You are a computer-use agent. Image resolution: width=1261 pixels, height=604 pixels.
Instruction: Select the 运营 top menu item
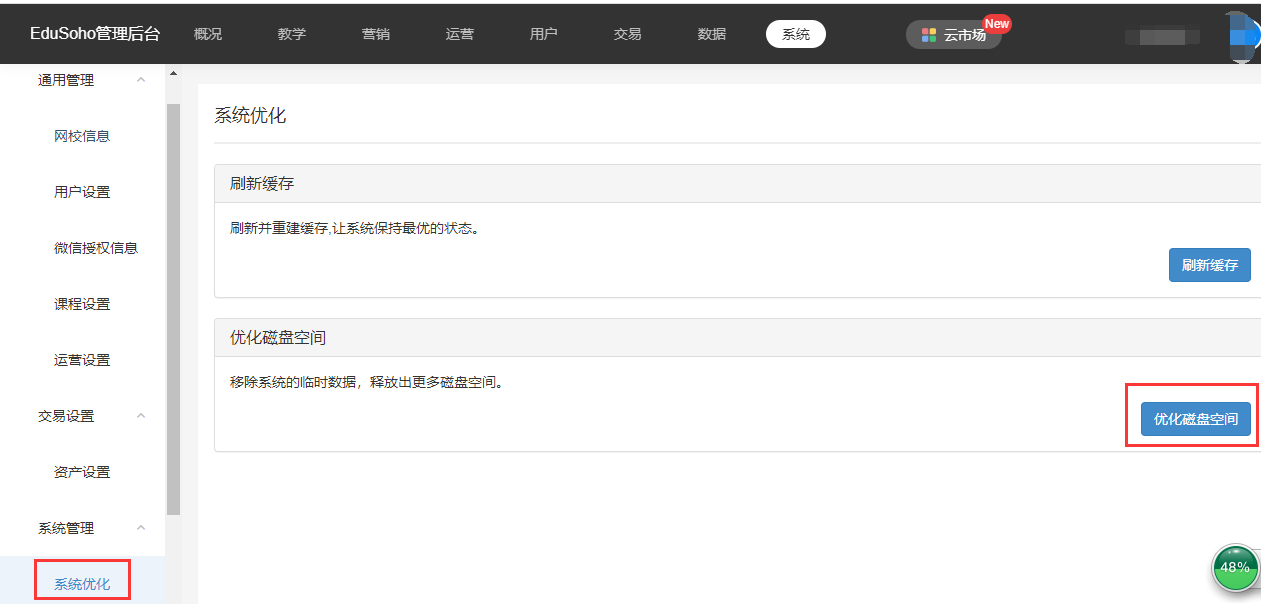[x=460, y=34]
